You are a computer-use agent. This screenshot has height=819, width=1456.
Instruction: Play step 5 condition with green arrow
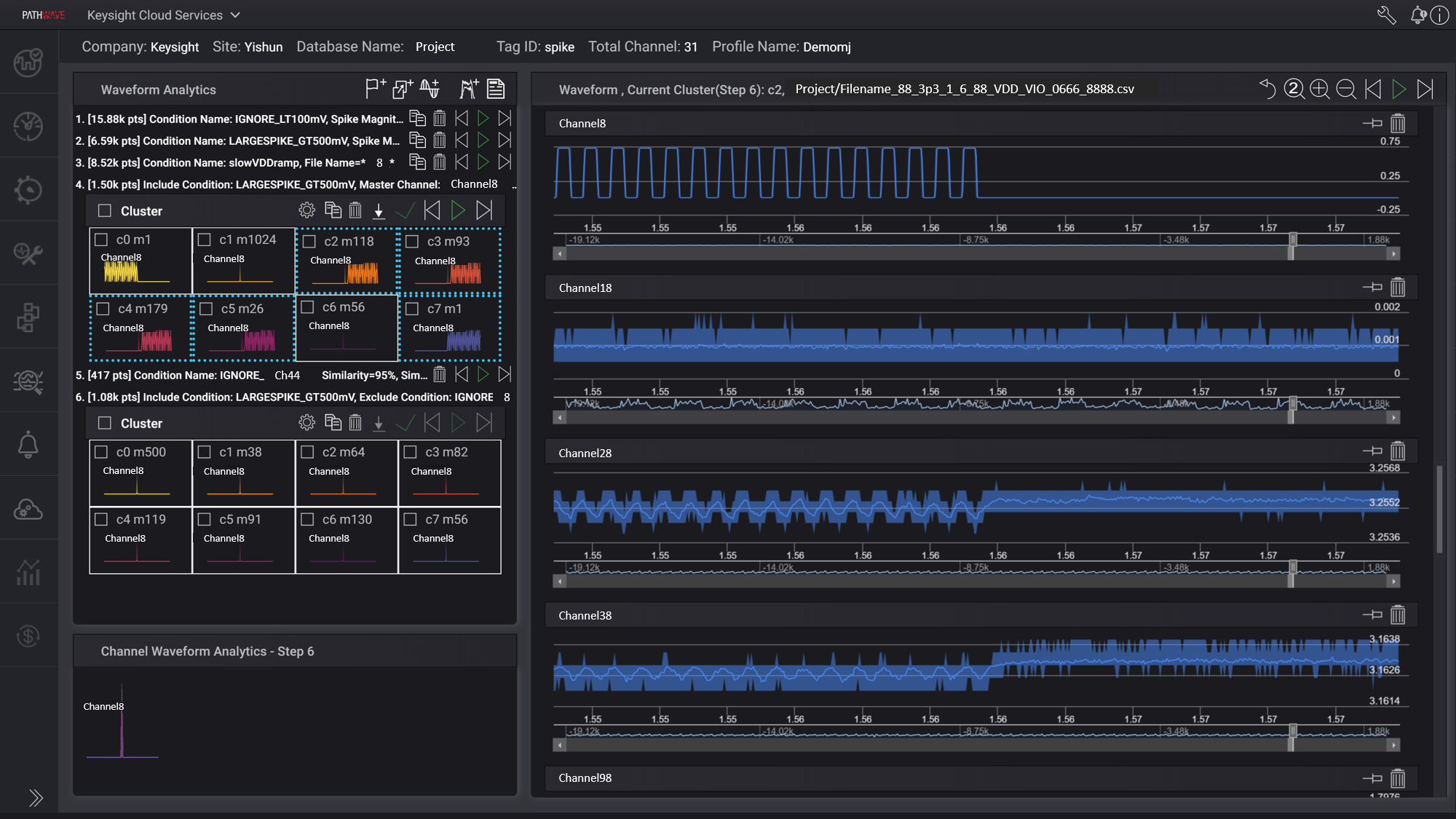(483, 374)
